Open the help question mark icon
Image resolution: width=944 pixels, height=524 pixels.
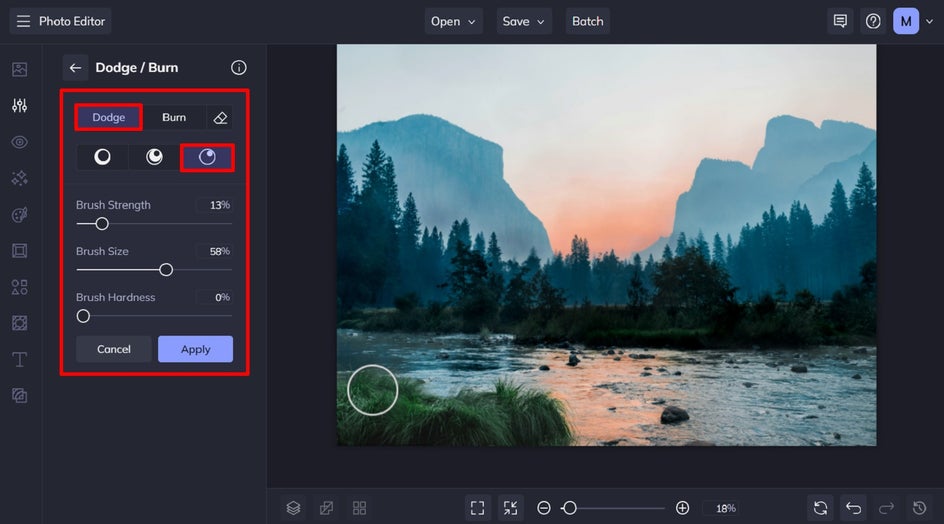click(873, 22)
